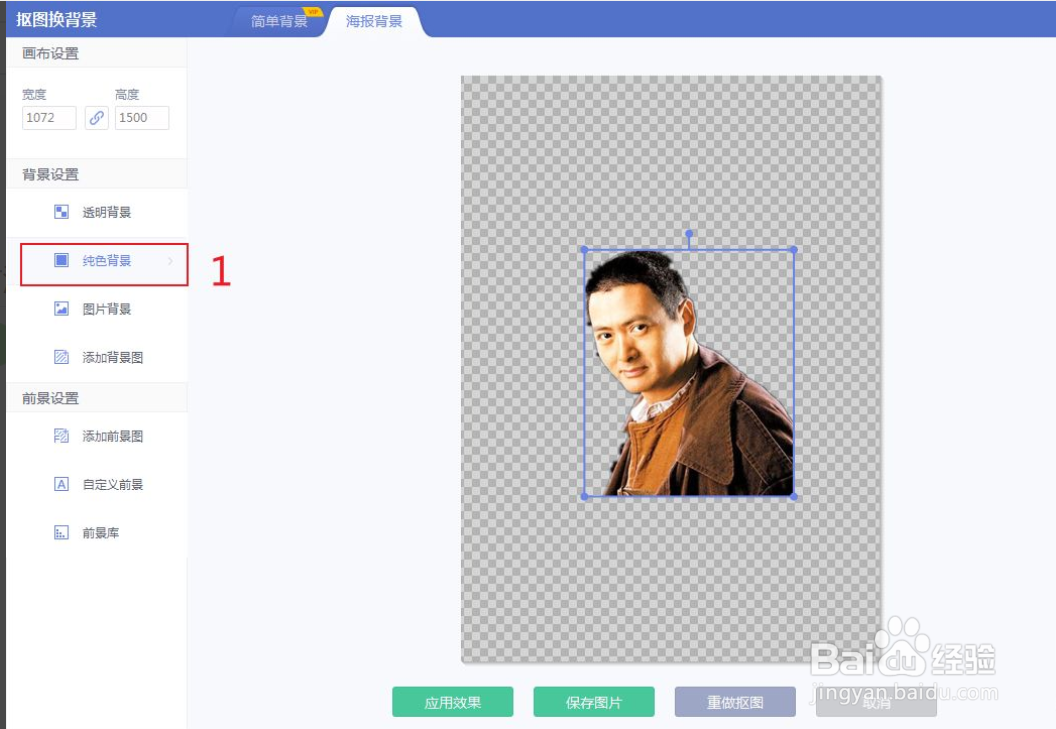Expand the 纯色背景 submenu arrow
Viewport: 1056px width, 729px height.
tap(170, 261)
